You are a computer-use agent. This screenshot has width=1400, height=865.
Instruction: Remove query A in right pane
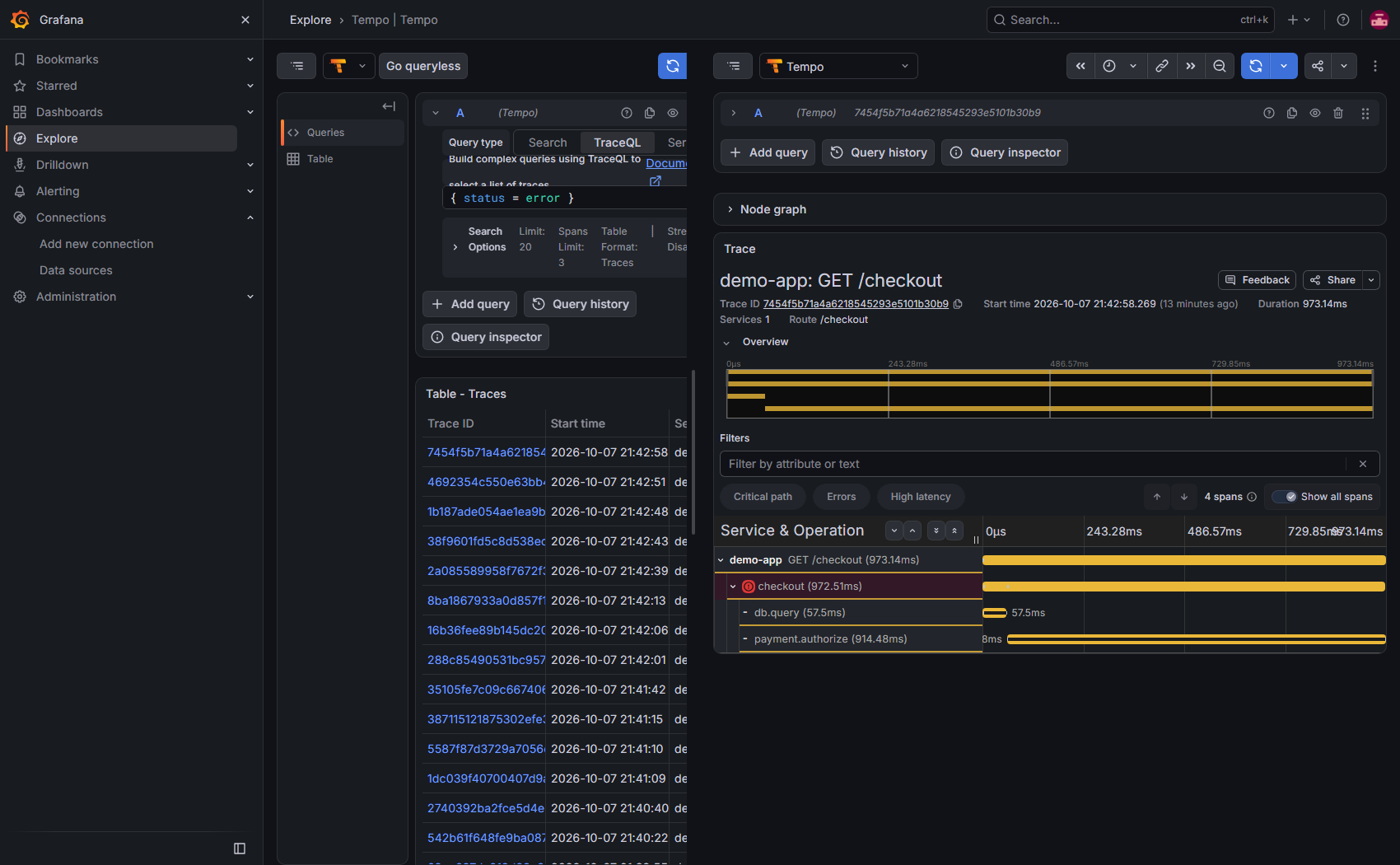[1338, 113]
